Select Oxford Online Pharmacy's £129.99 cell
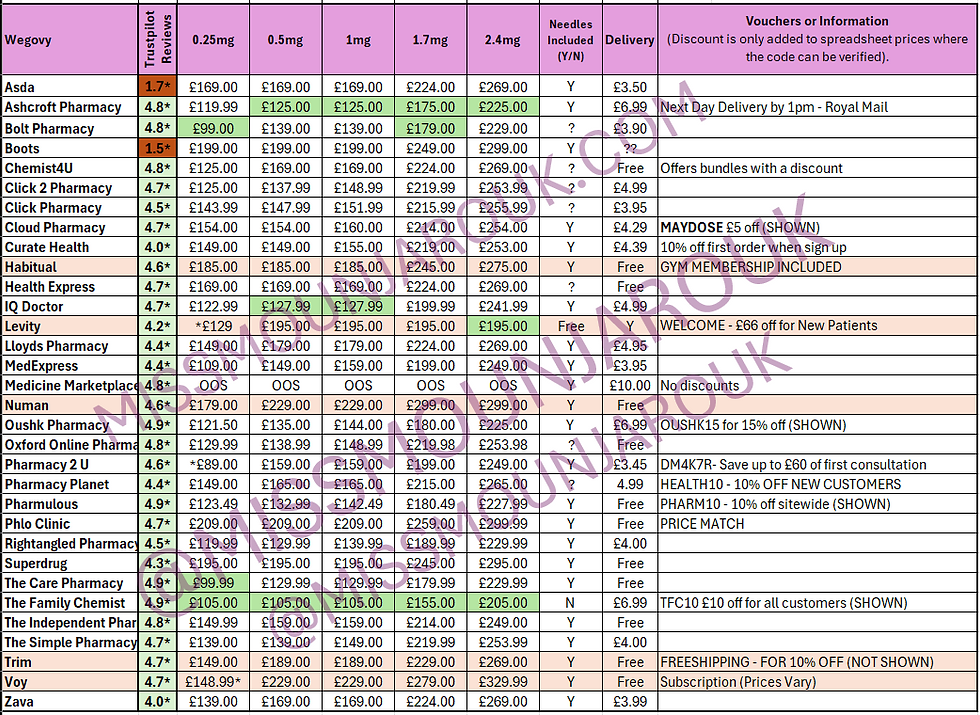Screen dimensions: 980x715 213,445
